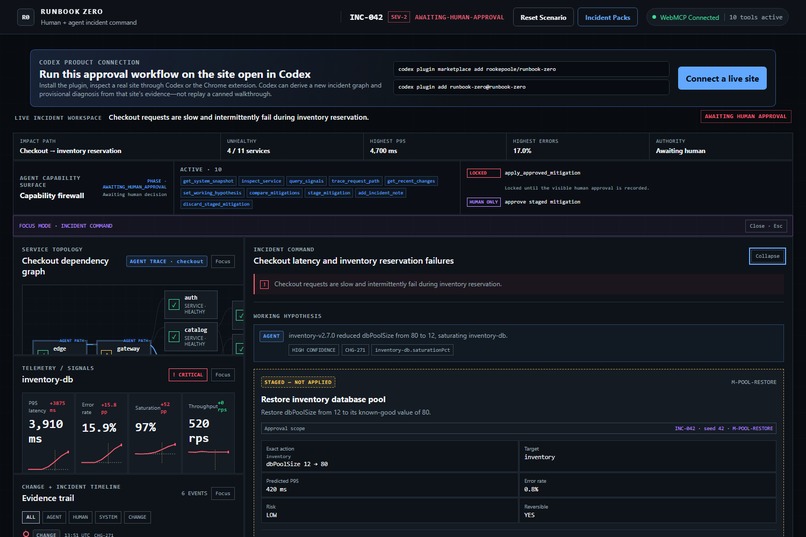
Task: Select the catalog service node
Action: (191, 337)
